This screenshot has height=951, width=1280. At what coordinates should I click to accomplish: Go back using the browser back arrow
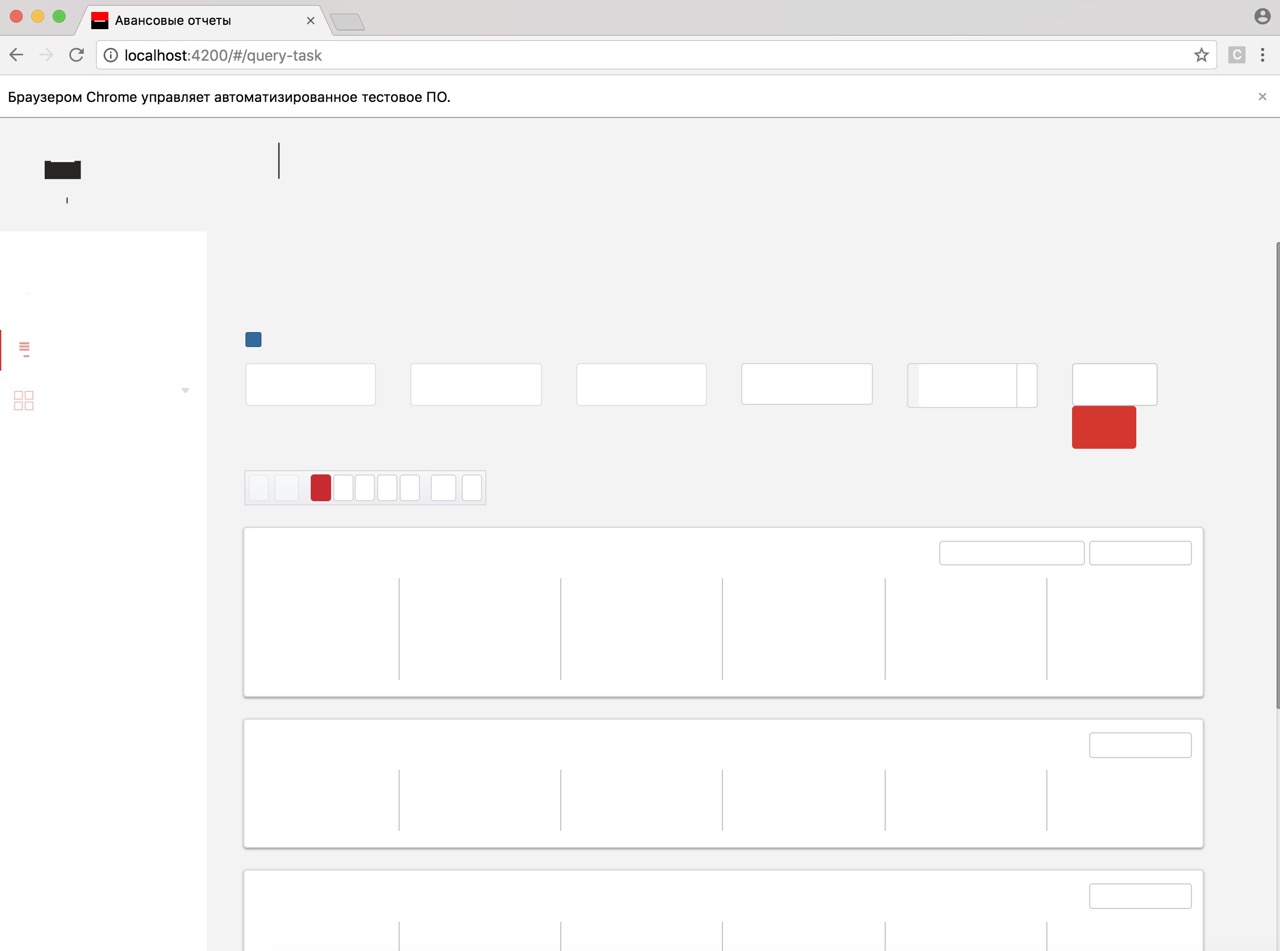16,55
